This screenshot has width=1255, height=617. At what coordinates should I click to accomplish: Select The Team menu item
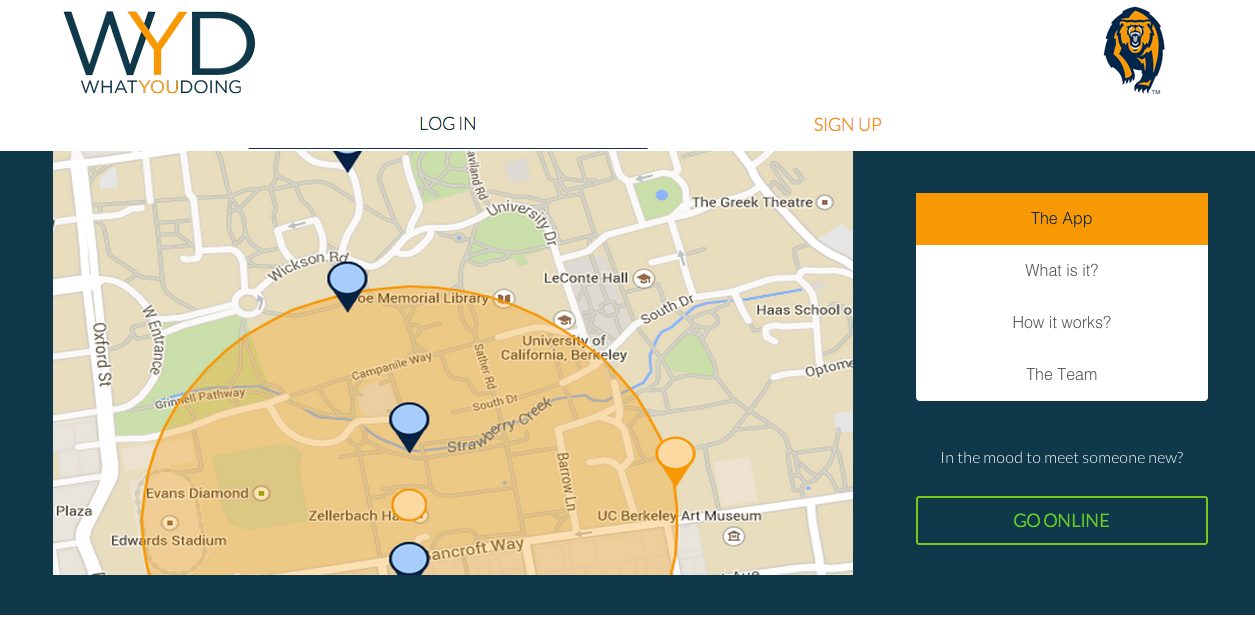(x=1062, y=375)
